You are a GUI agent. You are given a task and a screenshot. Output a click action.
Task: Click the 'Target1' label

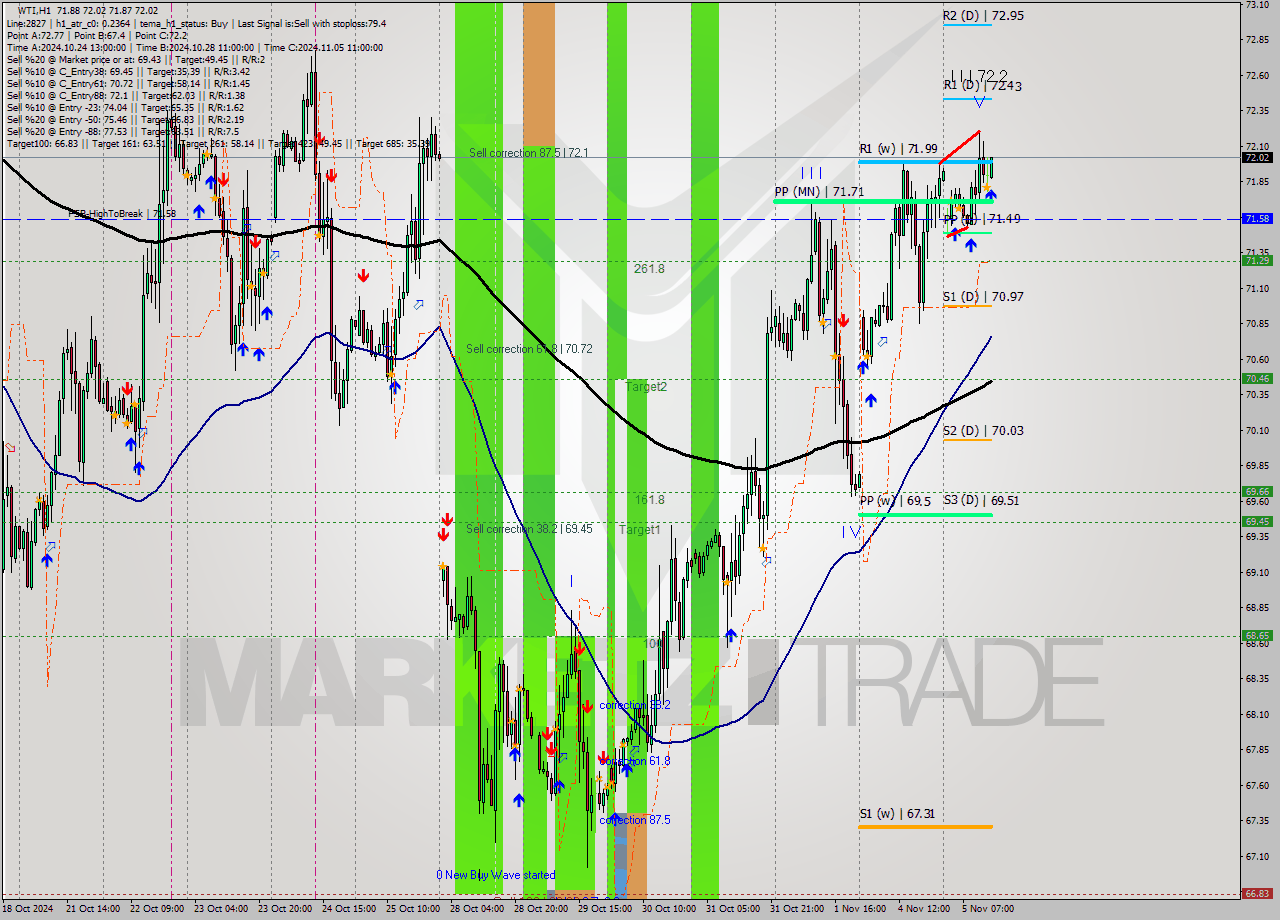[x=639, y=529]
